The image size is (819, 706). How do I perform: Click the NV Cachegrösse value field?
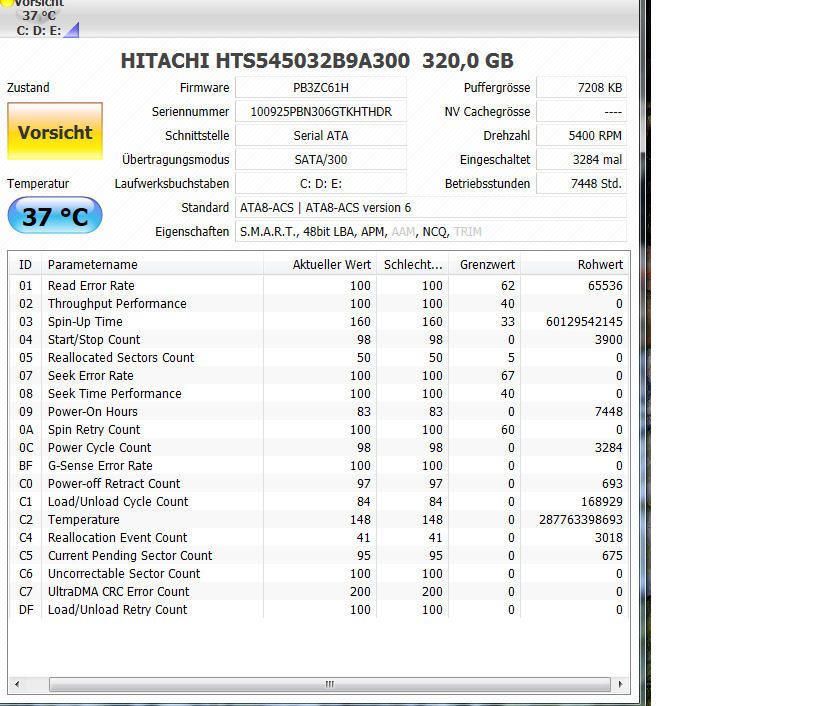click(x=581, y=112)
